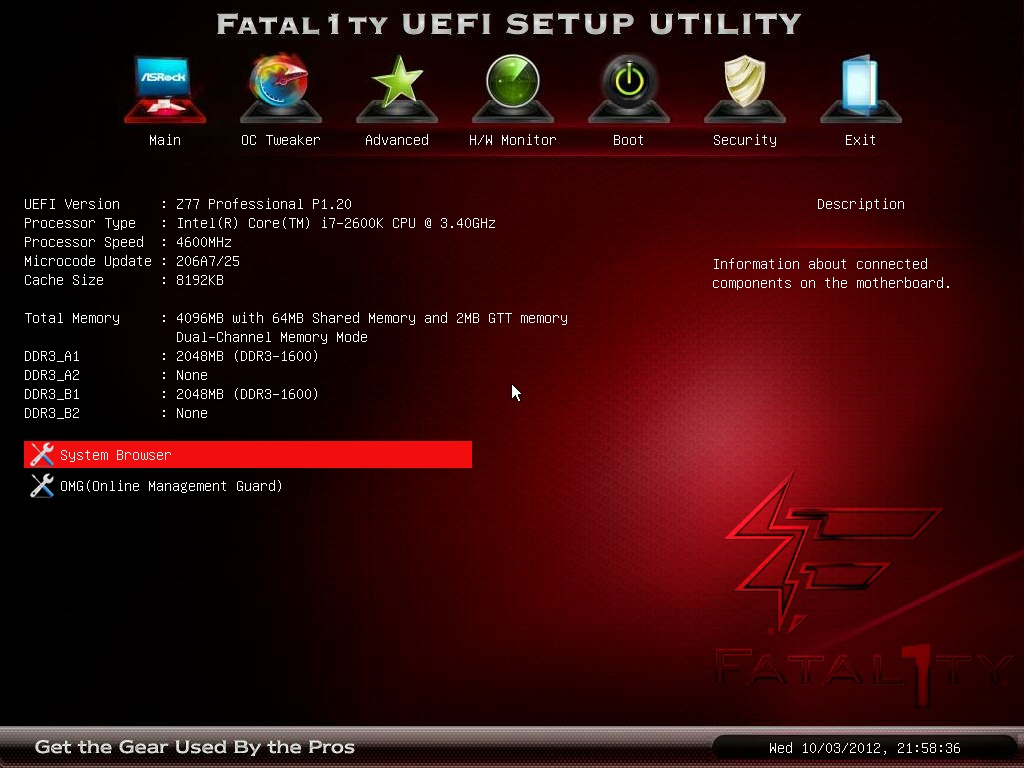Image resolution: width=1024 pixels, height=768 pixels.
Task: Click the Dual-Channel Memory Mode text
Action: coord(272,337)
